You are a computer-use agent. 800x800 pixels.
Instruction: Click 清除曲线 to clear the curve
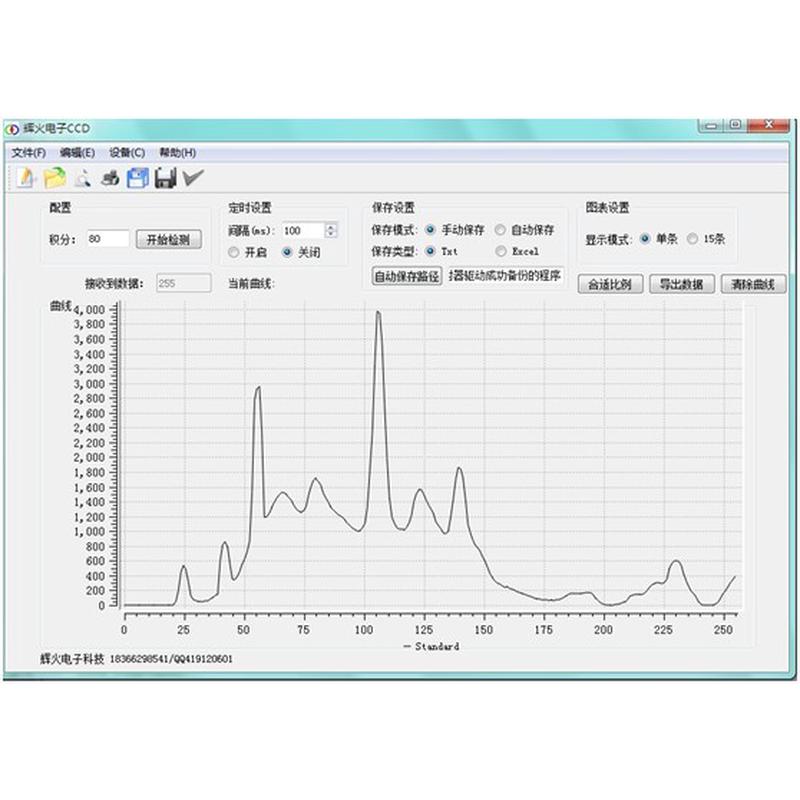tap(754, 283)
